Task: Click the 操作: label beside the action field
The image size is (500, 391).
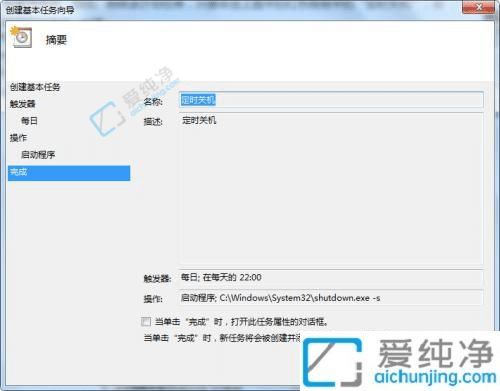Action: 153,299
